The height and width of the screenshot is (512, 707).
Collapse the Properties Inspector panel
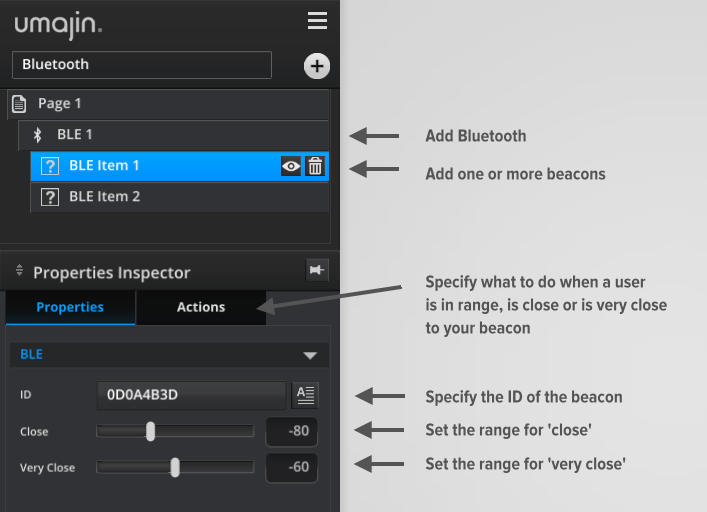[x=18, y=272]
